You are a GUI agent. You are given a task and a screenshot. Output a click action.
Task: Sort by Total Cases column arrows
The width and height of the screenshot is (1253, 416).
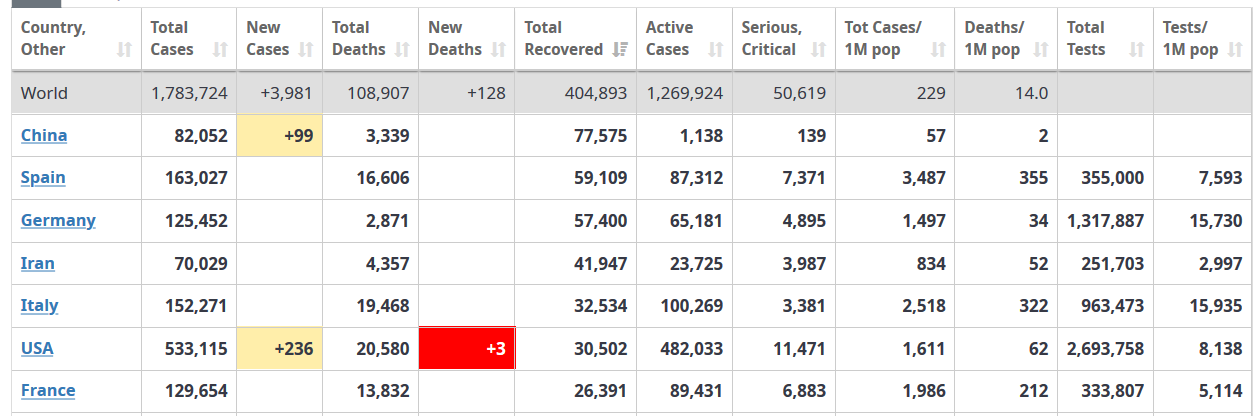point(221,49)
